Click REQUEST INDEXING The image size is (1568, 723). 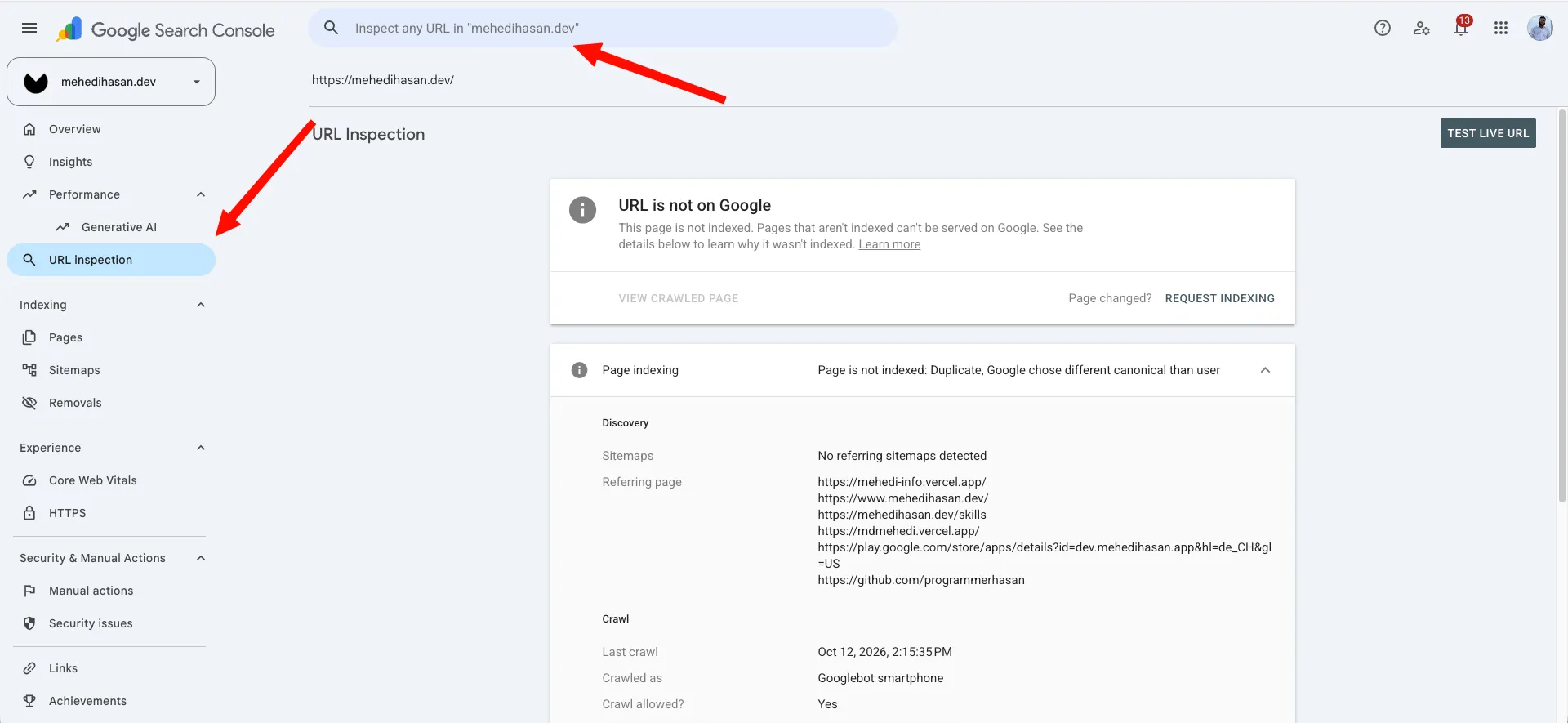coord(1219,298)
